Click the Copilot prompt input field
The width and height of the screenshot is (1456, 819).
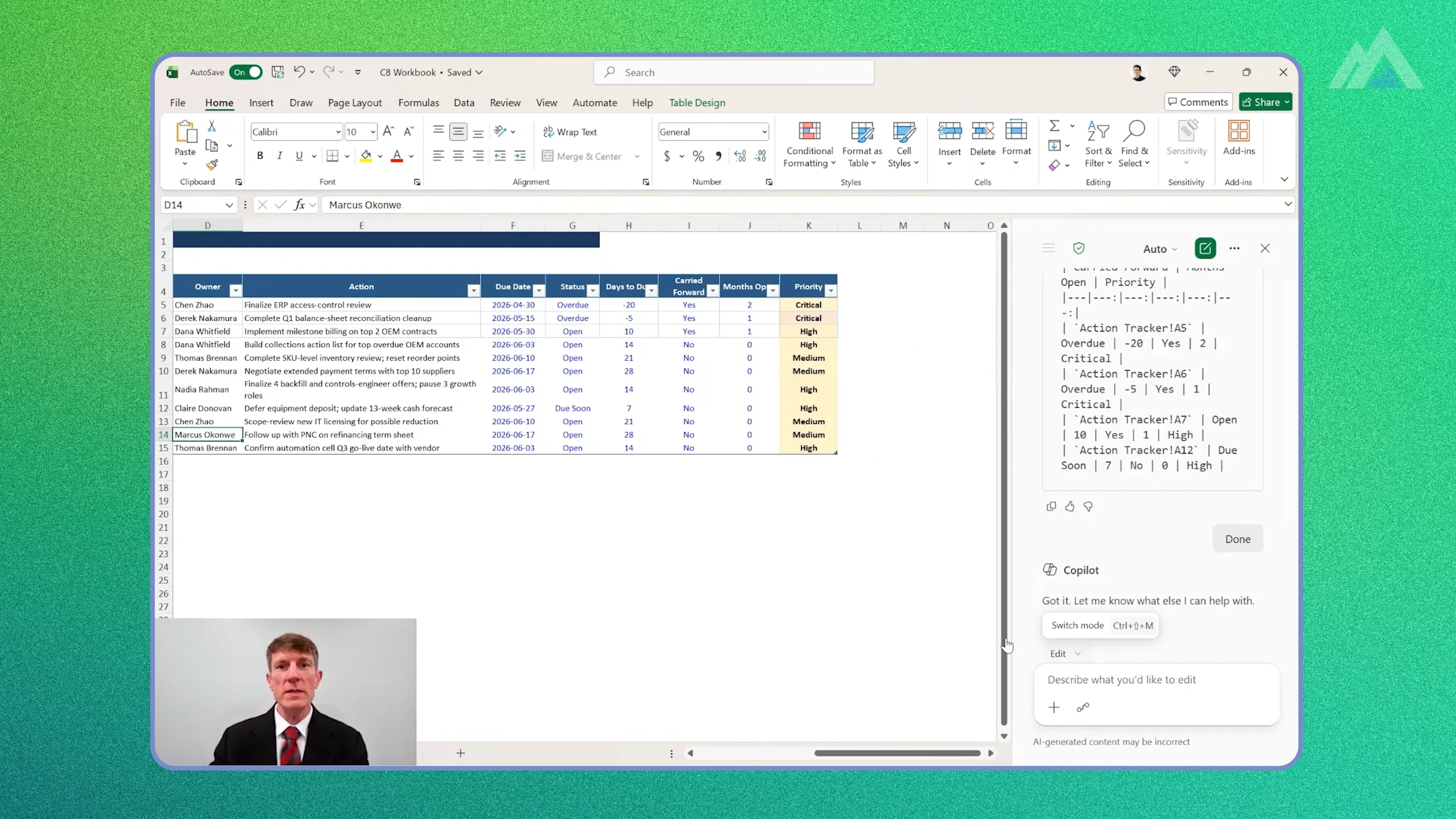coord(1156,679)
